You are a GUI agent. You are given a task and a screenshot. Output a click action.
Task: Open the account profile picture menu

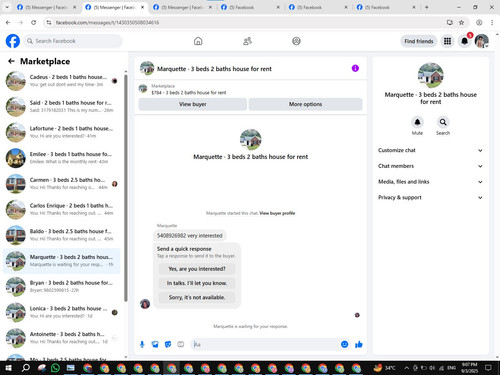pyautogui.click(x=482, y=41)
